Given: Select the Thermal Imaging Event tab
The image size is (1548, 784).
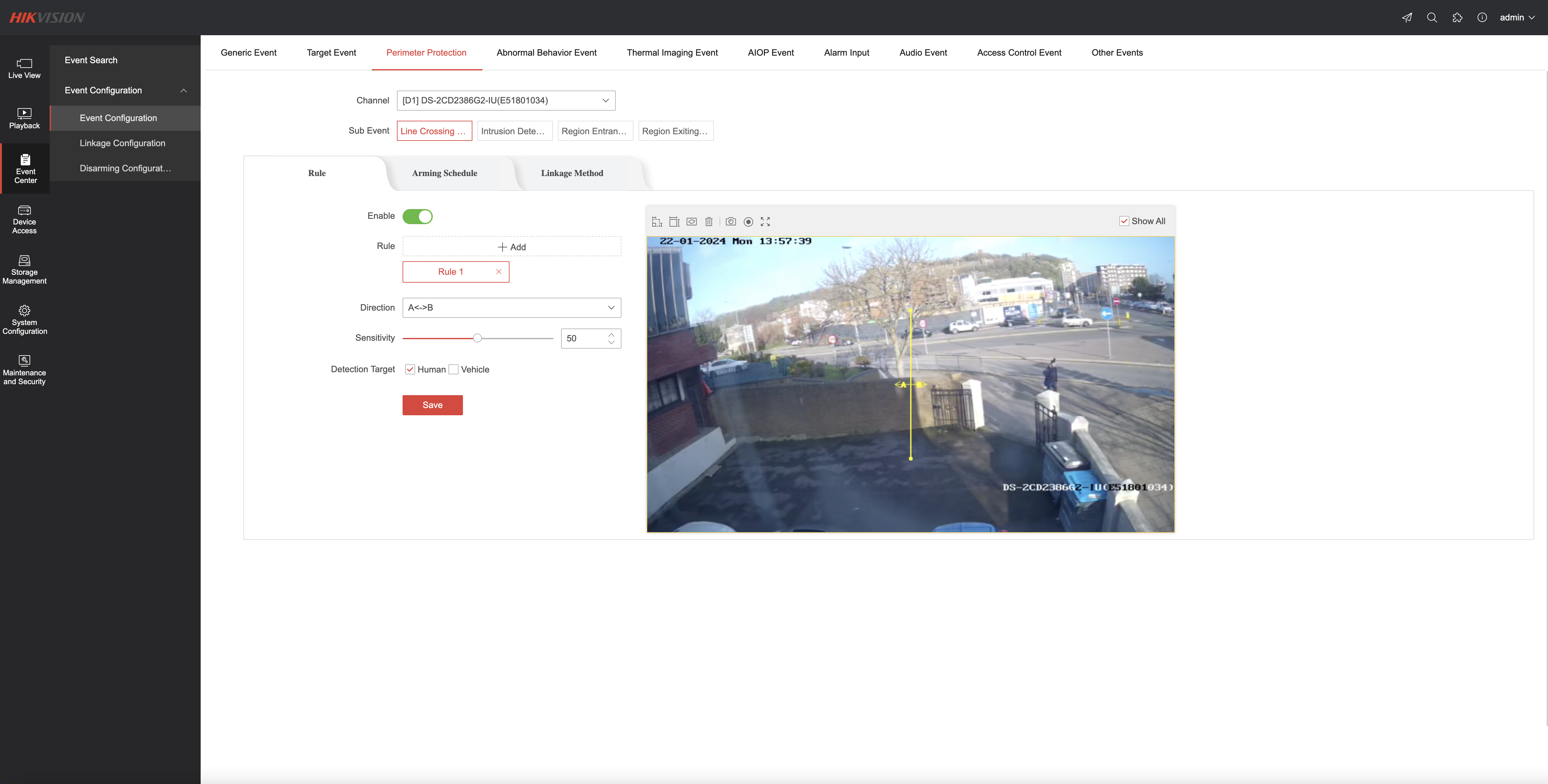Looking at the screenshot, I should (x=672, y=52).
